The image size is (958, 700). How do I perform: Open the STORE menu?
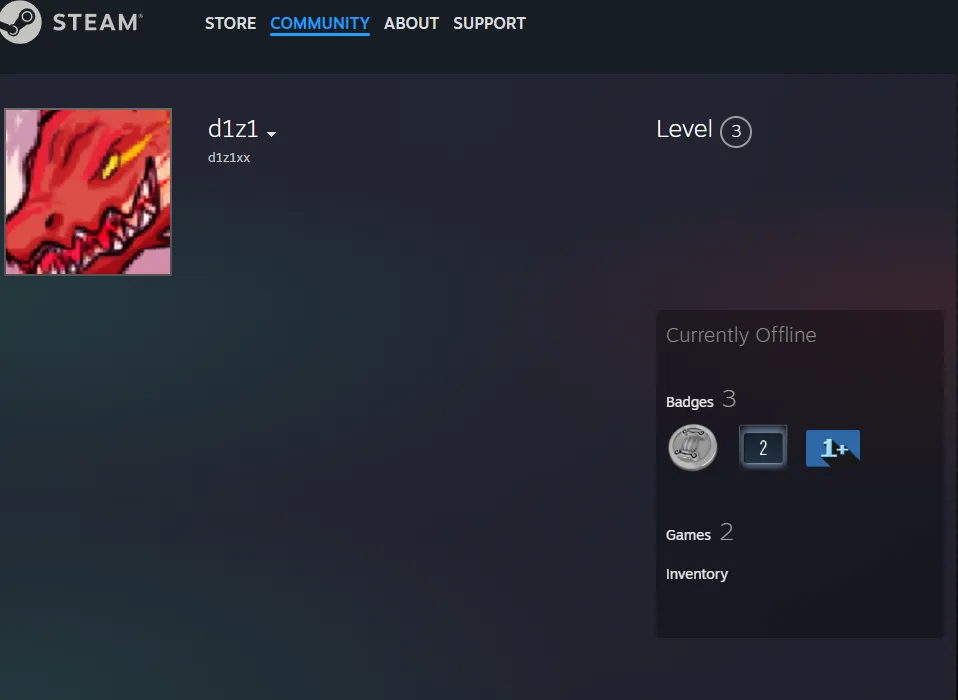[x=230, y=23]
